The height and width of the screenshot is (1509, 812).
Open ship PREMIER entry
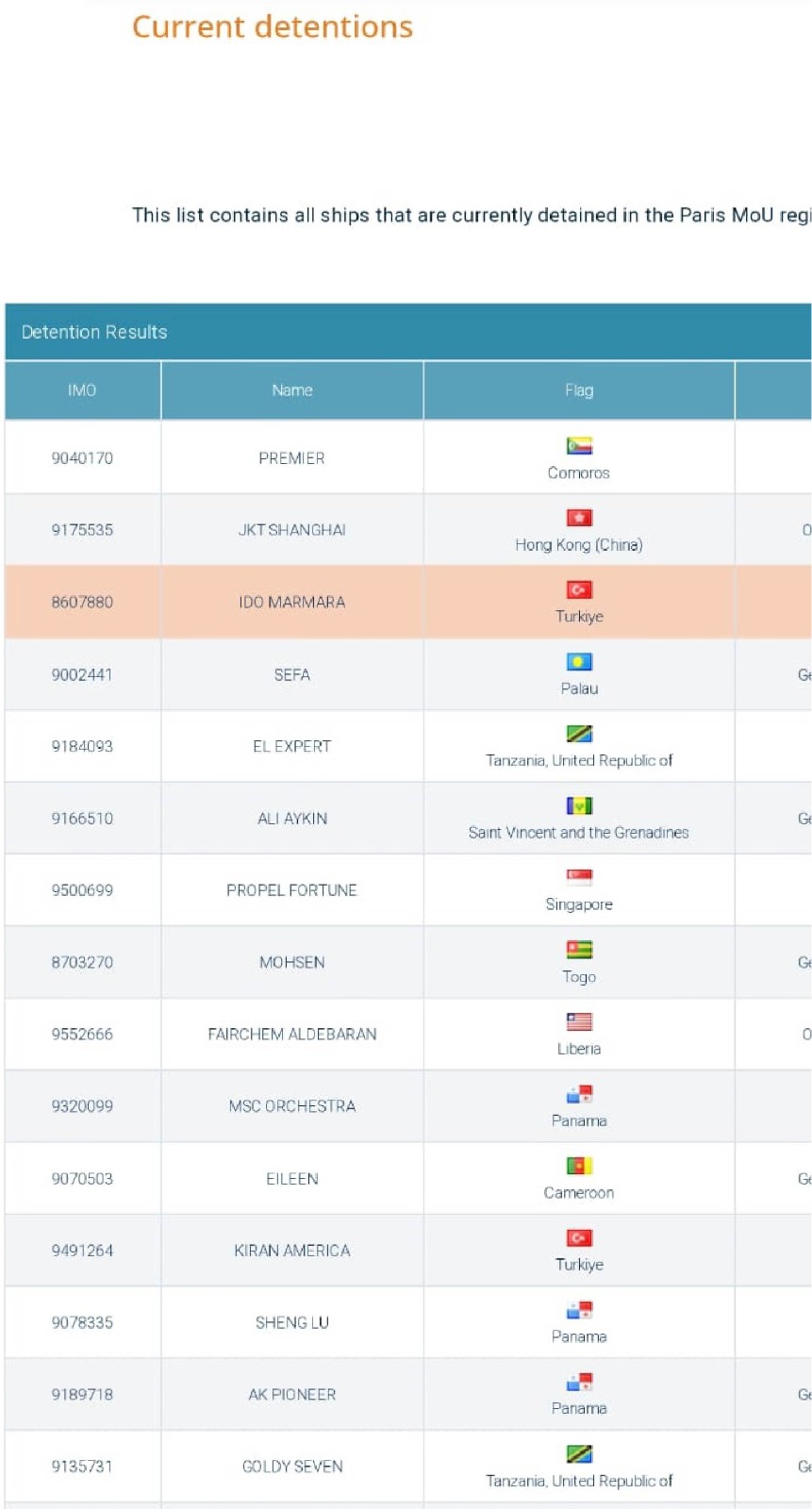pyautogui.click(x=292, y=458)
